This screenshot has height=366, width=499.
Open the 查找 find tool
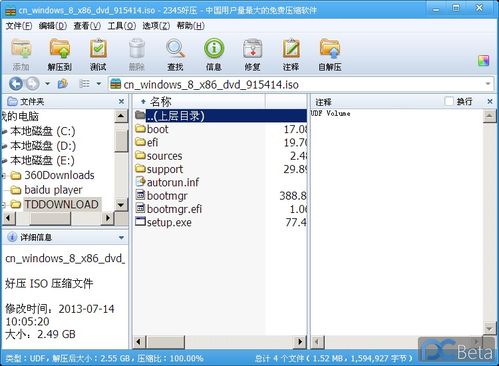[x=175, y=55]
